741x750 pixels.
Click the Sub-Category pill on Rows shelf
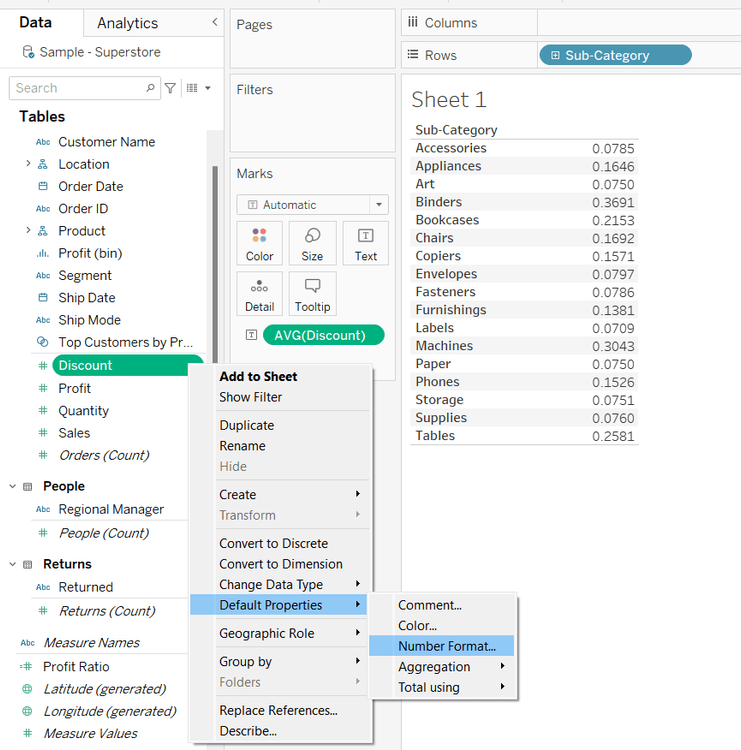point(614,55)
